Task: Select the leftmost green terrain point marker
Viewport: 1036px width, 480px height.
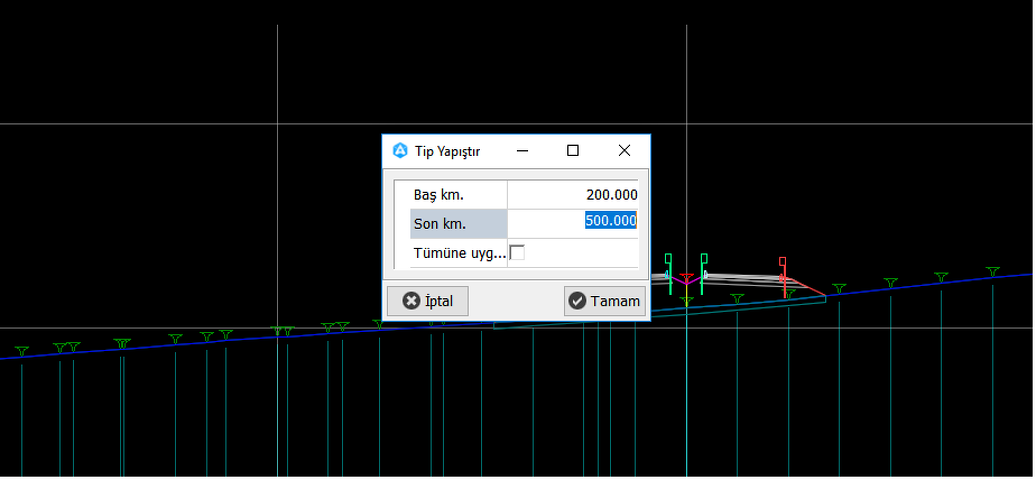Action: click(22, 351)
